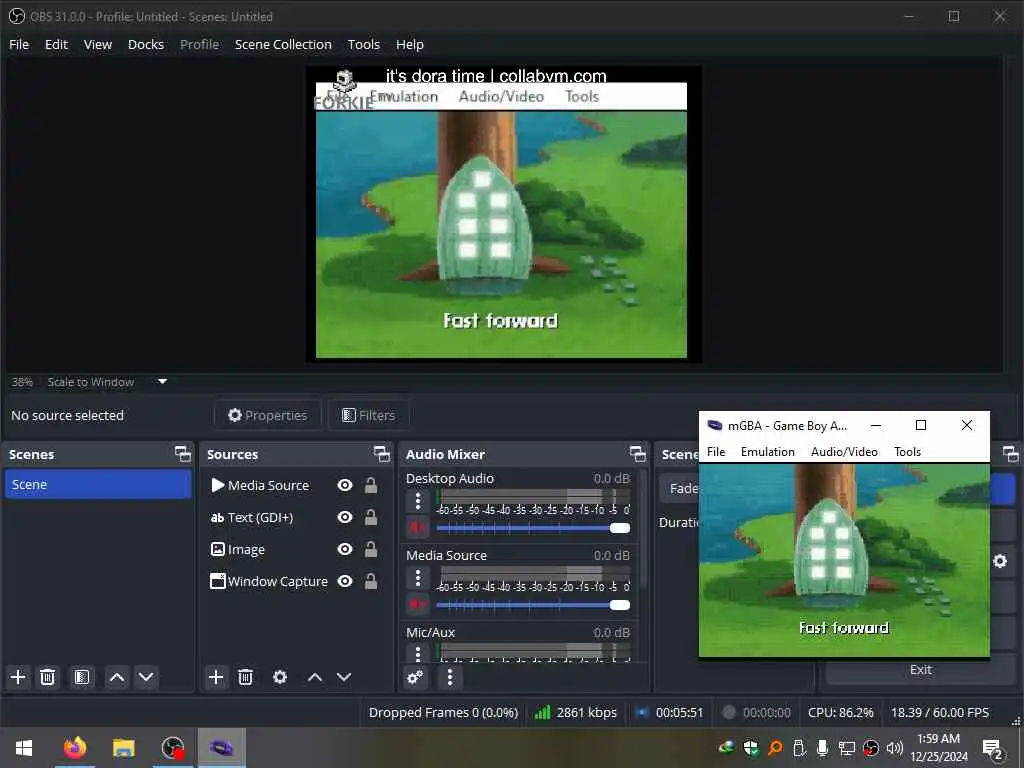Adjust Desktop Audio volume slider

pos(533,528)
